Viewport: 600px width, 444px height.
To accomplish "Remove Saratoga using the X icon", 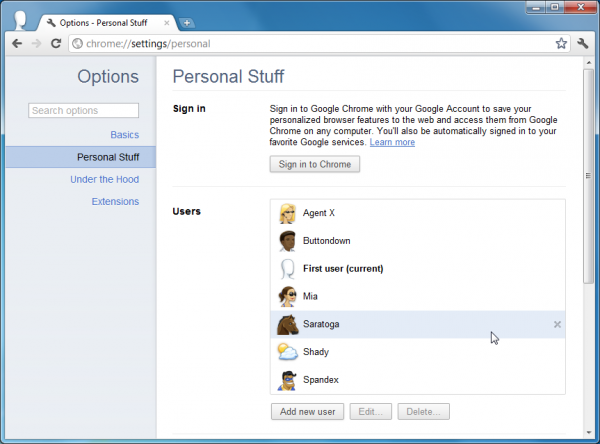I will (557, 325).
